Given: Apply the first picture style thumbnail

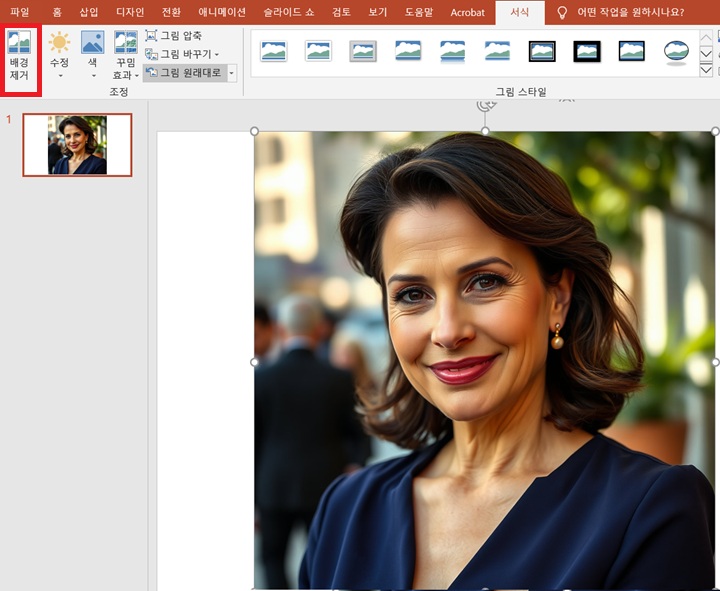Looking at the screenshot, I should click(x=273, y=51).
